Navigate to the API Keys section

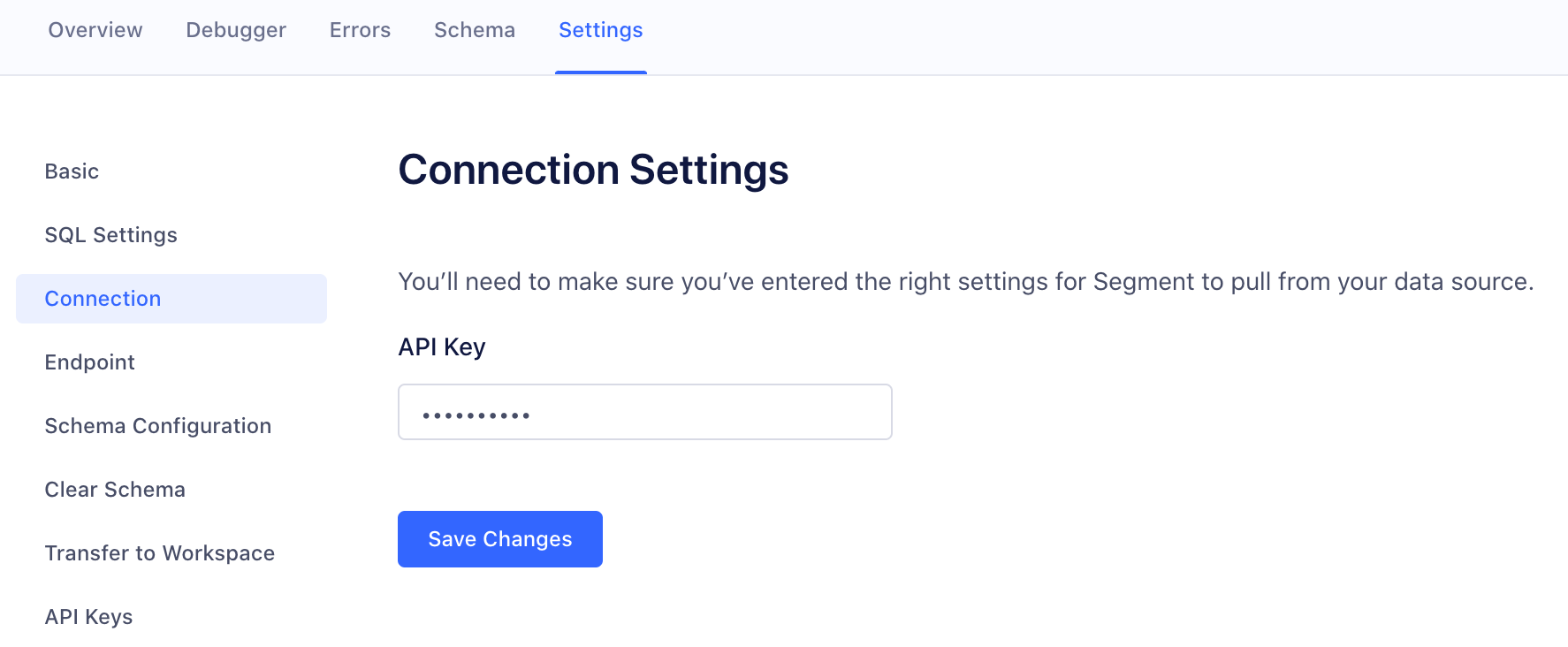[88, 616]
